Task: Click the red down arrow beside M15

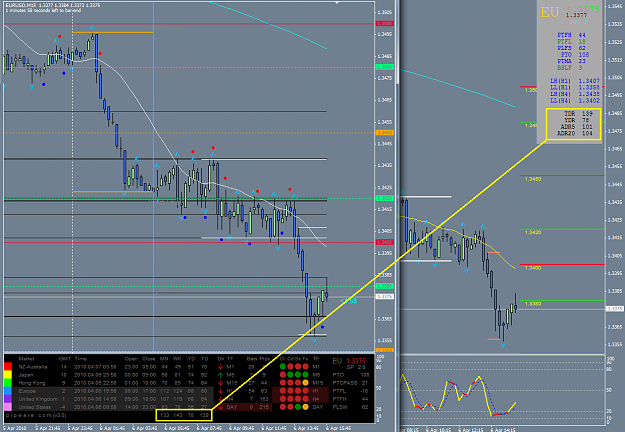Action: [220, 383]
